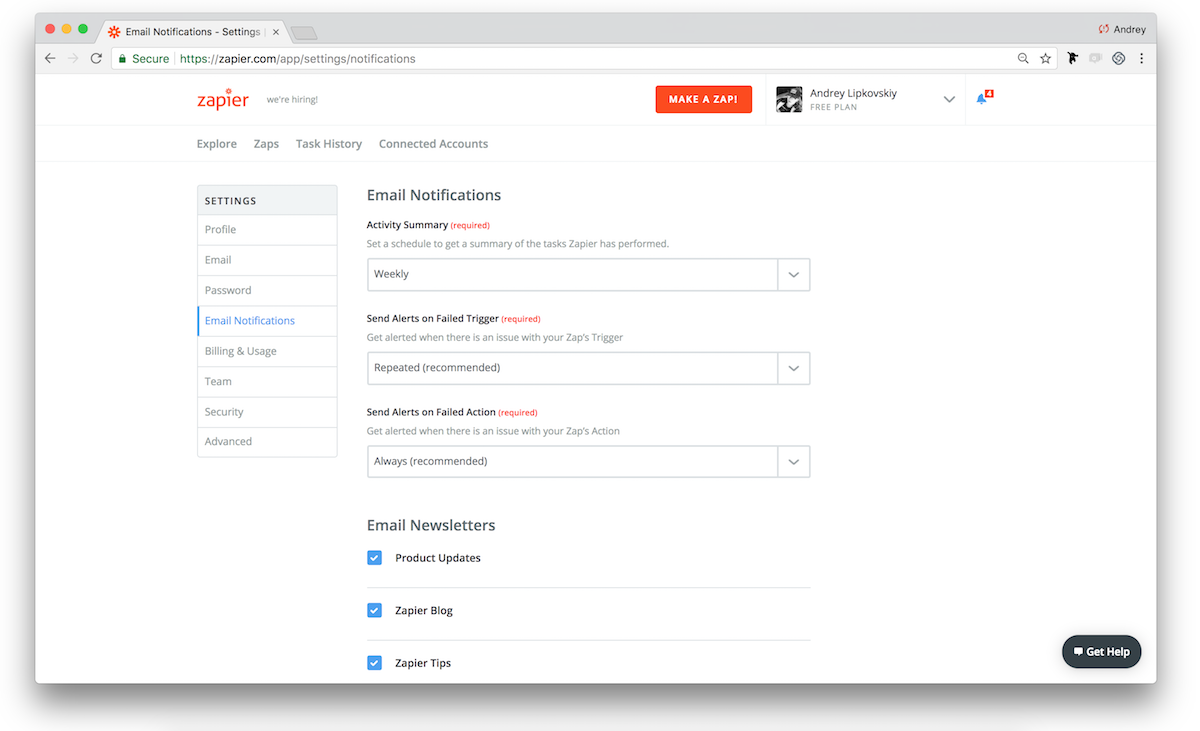Uncheck the Product Updates checkbox
This screenshot has width=1200, height=731.
tap(374, 558)
